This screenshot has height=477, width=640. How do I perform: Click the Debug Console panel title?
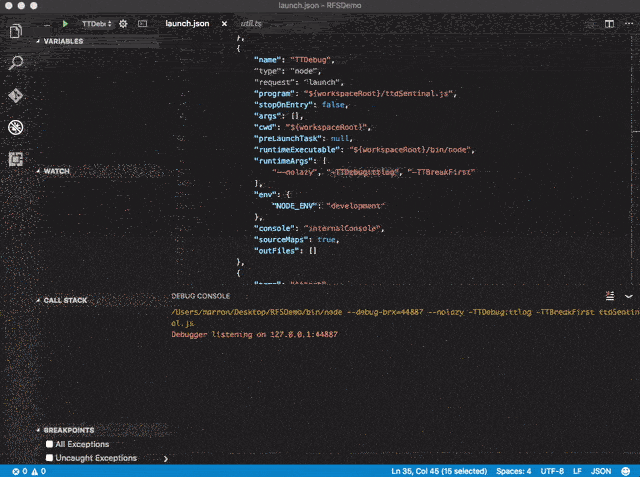[200, 296]
